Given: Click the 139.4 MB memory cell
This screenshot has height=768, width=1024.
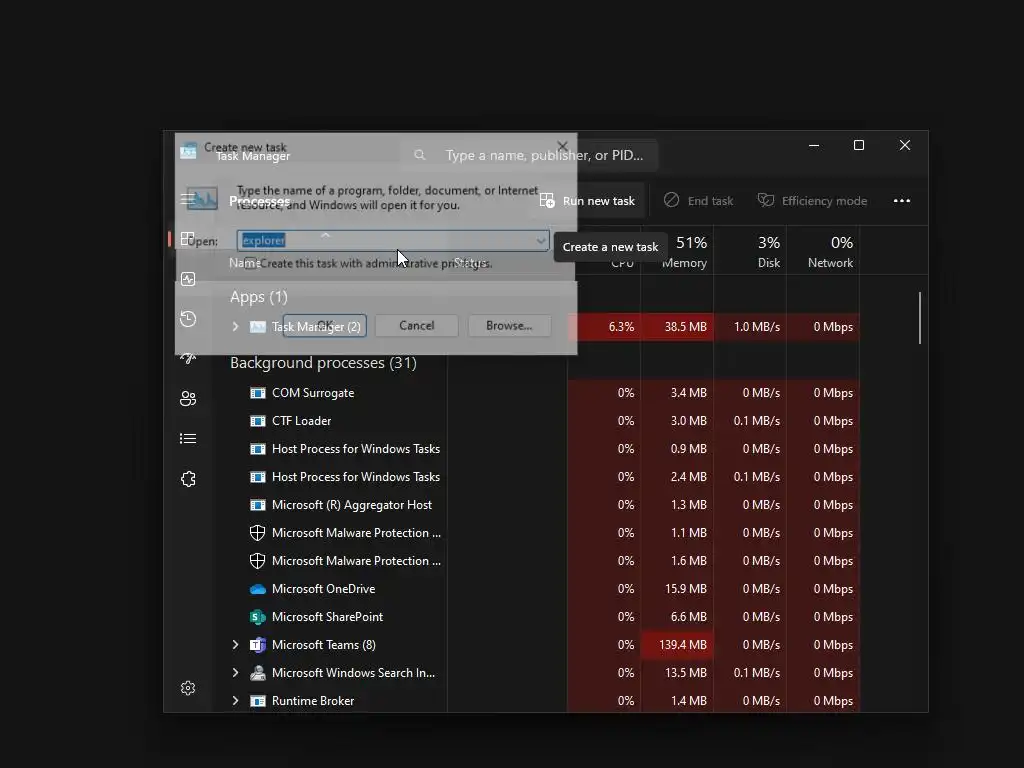Looking at the screenshot, I should tap(677, 645).
